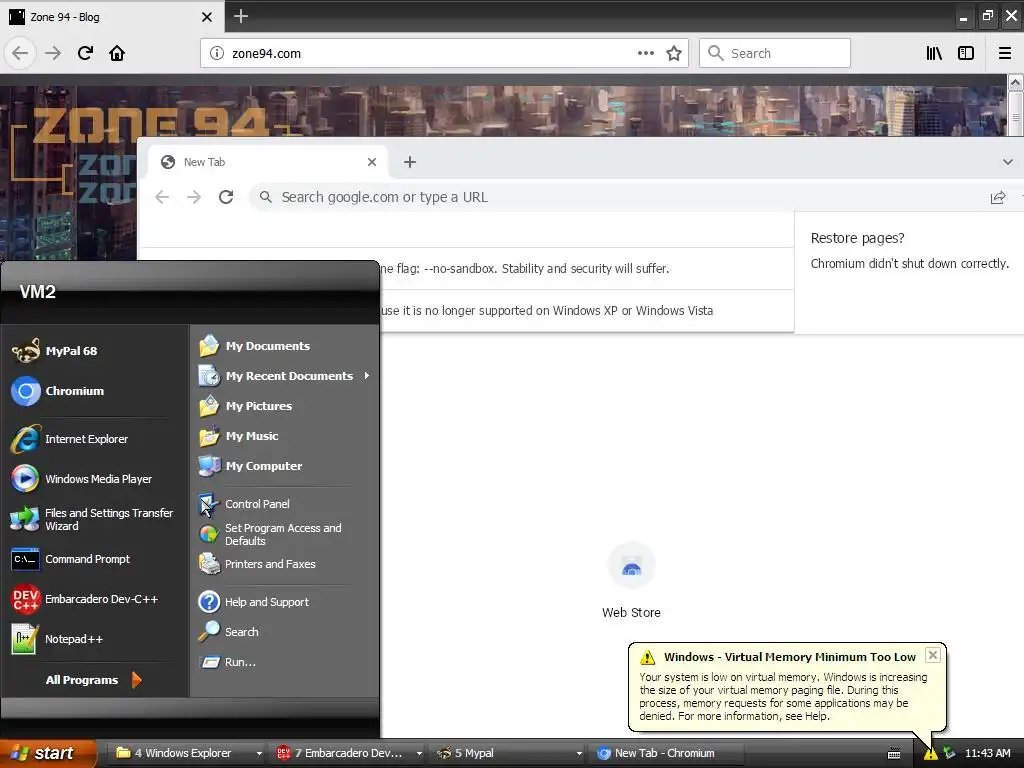Close the Zone 94 - Blog tab
The height and width of the screenshot is (768, 1024).
tap(206, 17)
